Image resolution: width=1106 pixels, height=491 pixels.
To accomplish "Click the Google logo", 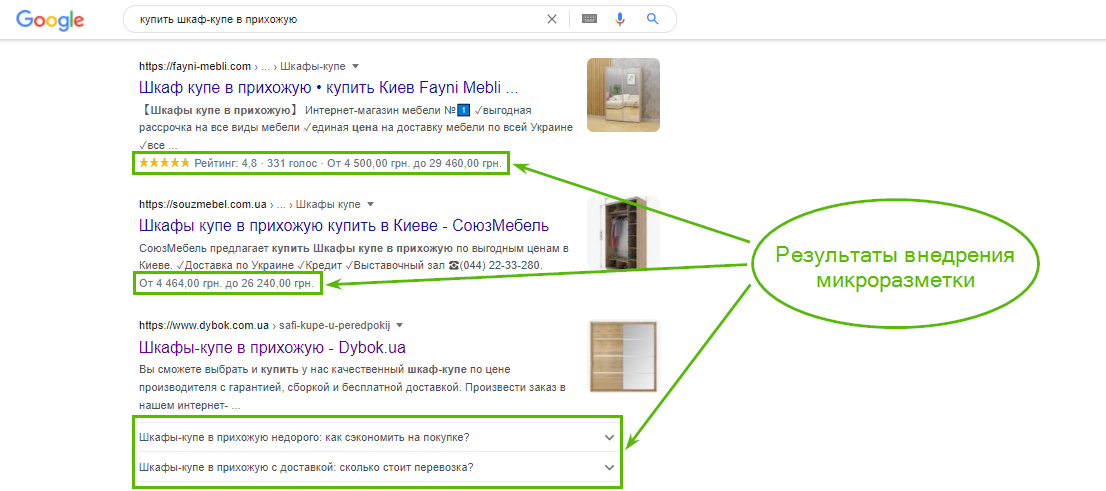I will (50, 20).
